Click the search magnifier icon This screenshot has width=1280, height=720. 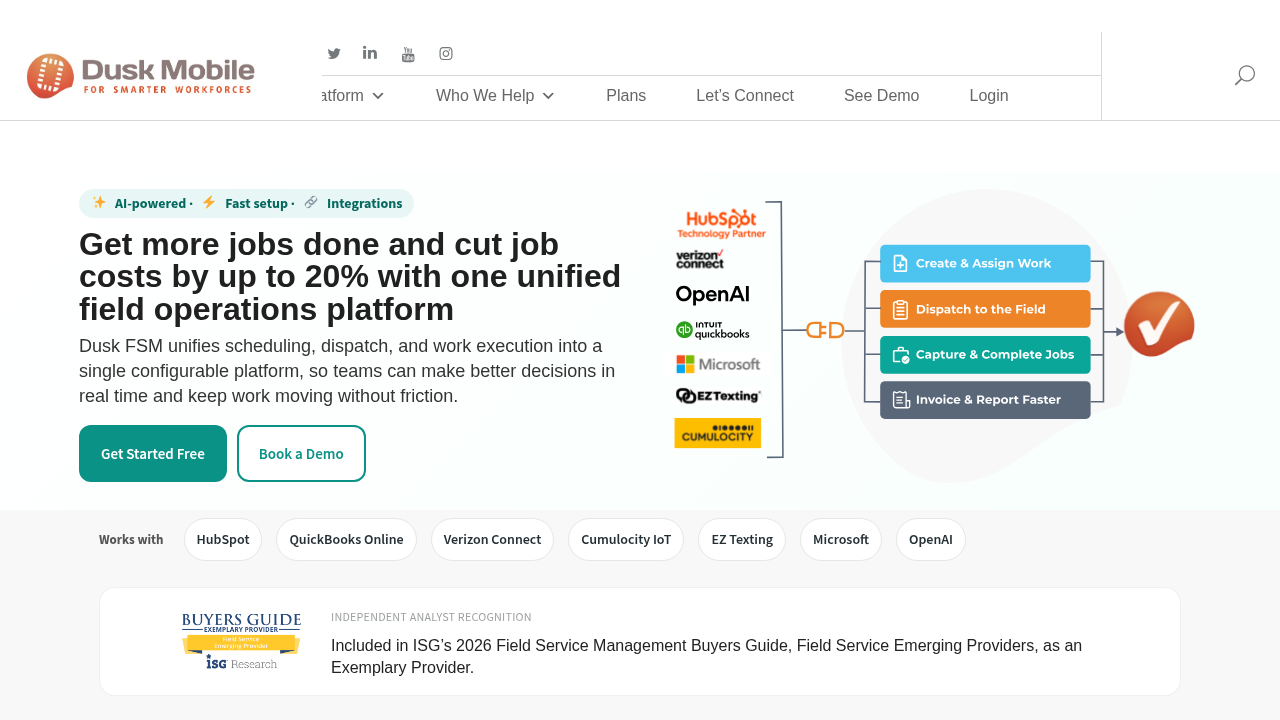[1245, 75]
